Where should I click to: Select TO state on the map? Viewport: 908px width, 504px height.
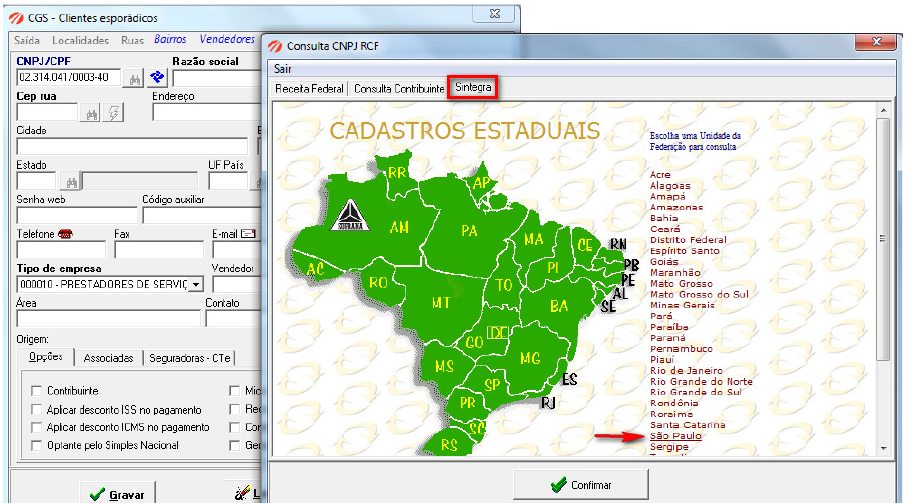[x=503, y=285]
